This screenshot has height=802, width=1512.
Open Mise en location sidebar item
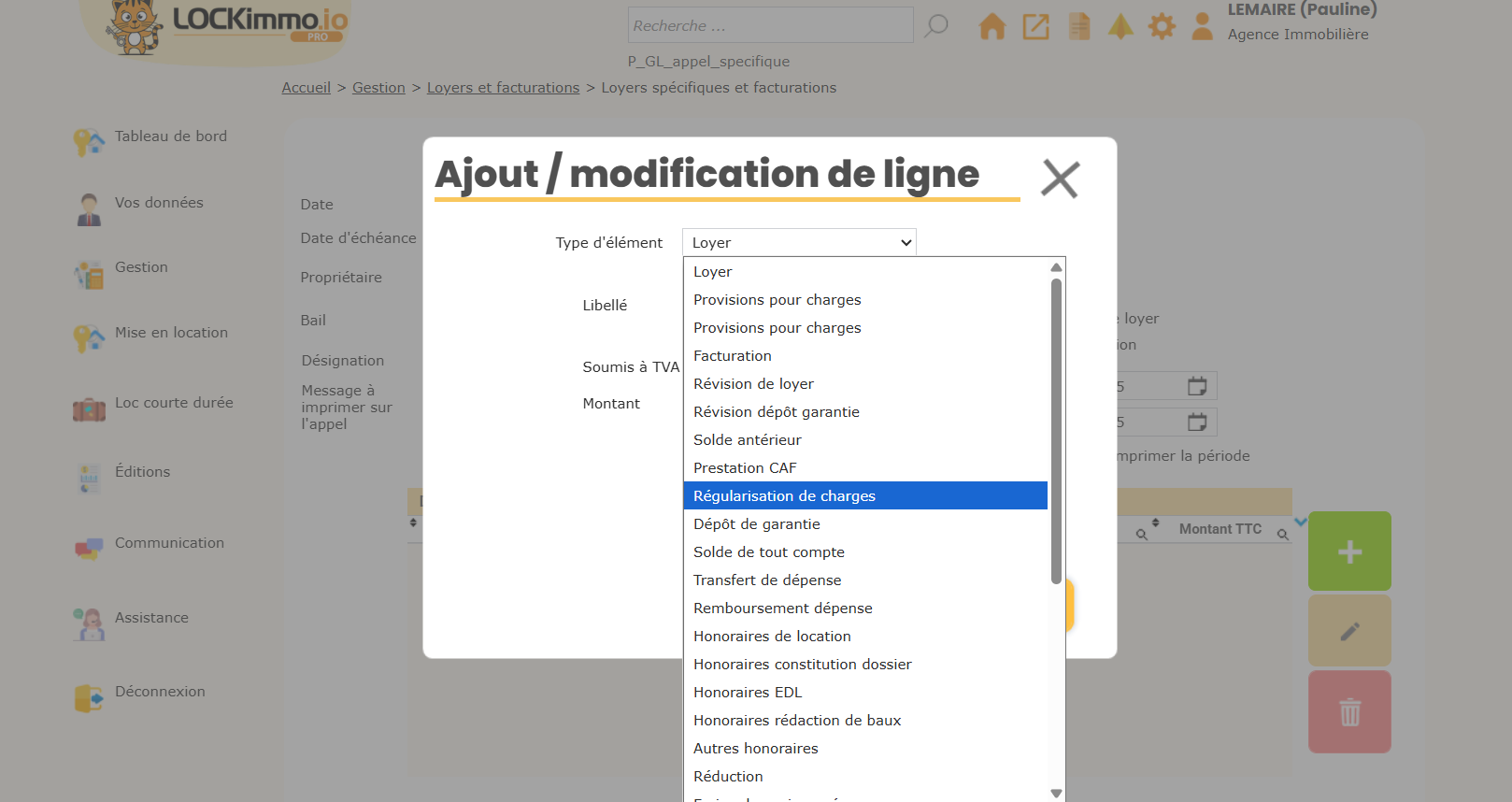(171, 333)
